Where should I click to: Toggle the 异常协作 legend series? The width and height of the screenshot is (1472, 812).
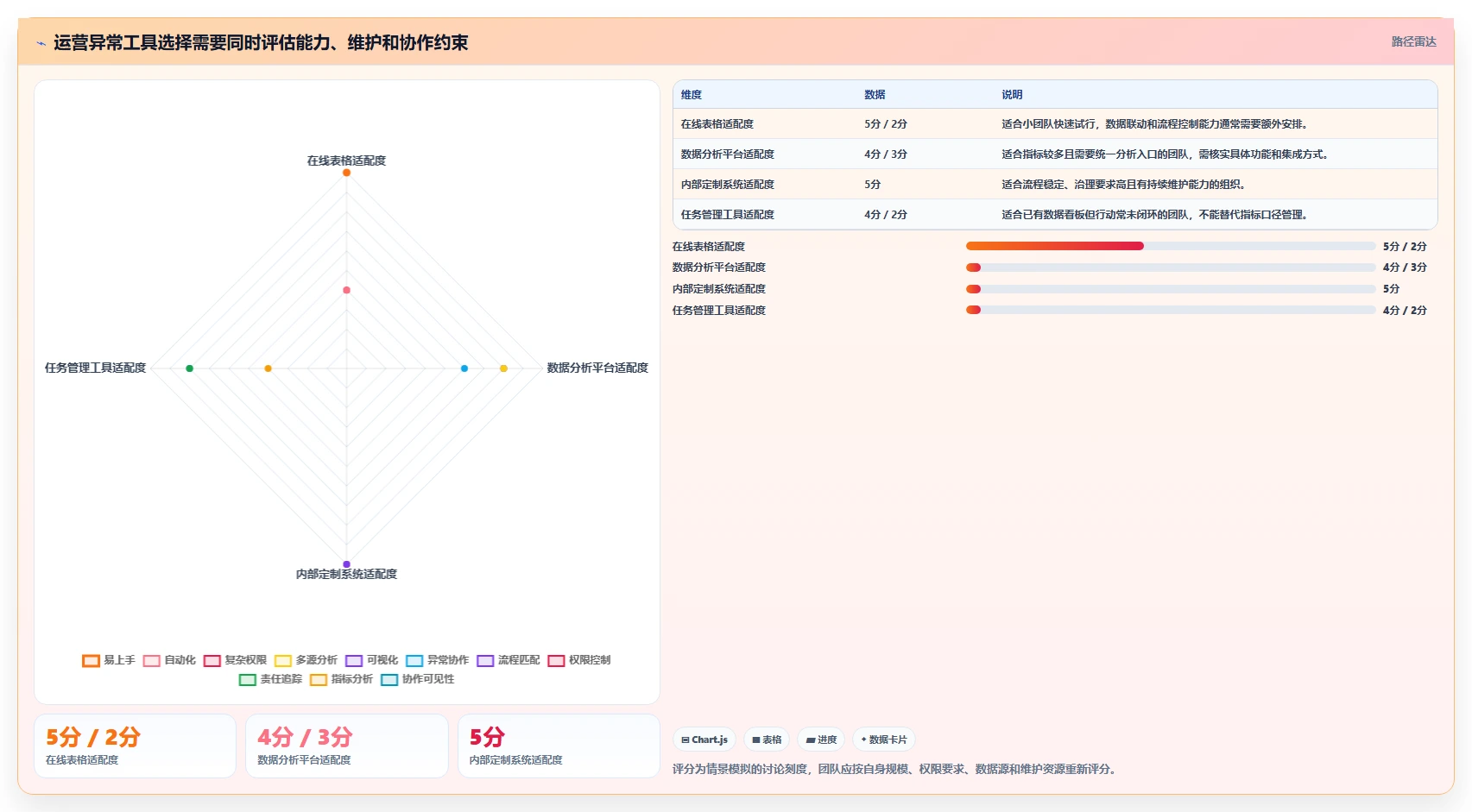pyautogui.click(x=437, y=660)
